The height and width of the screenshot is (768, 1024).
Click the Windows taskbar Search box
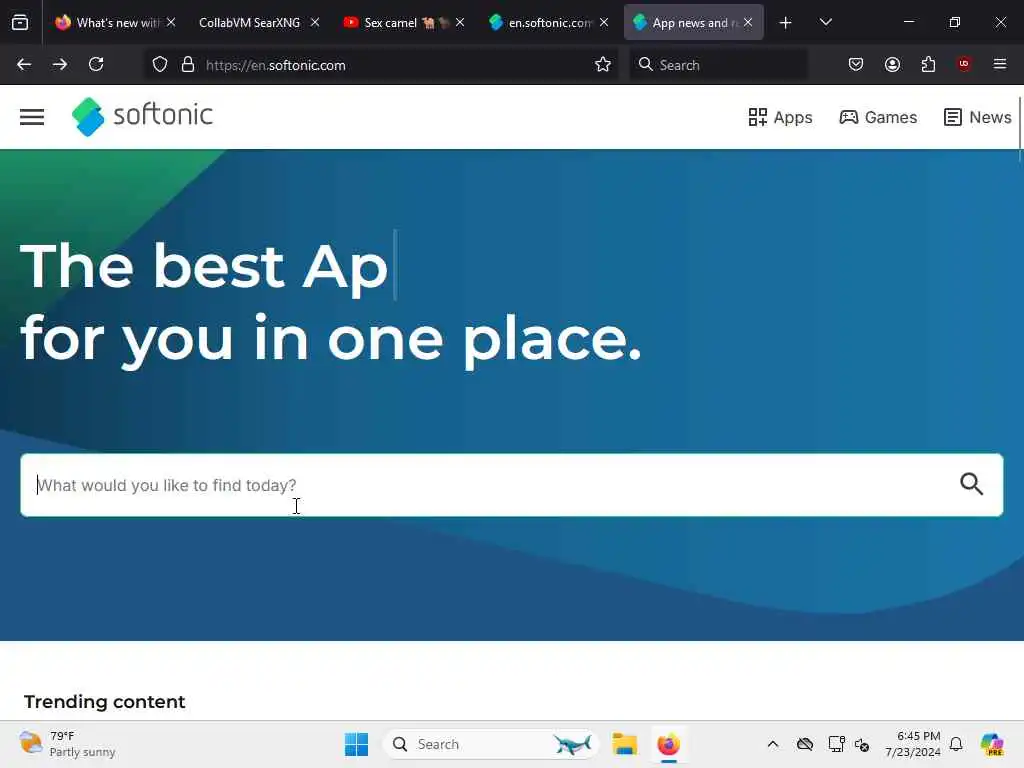[x=490, y=744]
